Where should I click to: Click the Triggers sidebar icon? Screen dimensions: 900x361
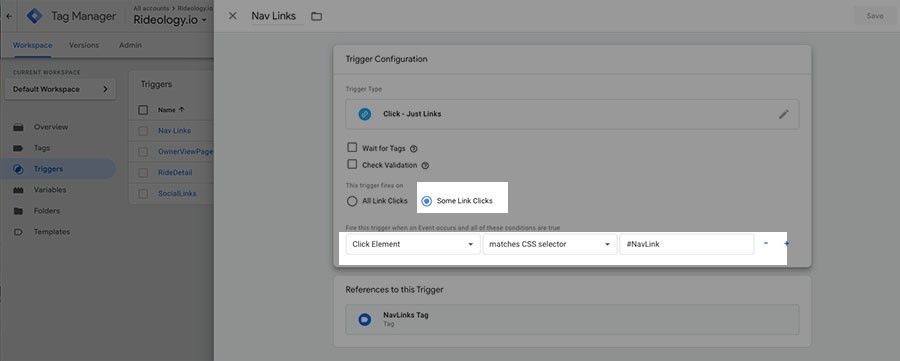[18, 169]
